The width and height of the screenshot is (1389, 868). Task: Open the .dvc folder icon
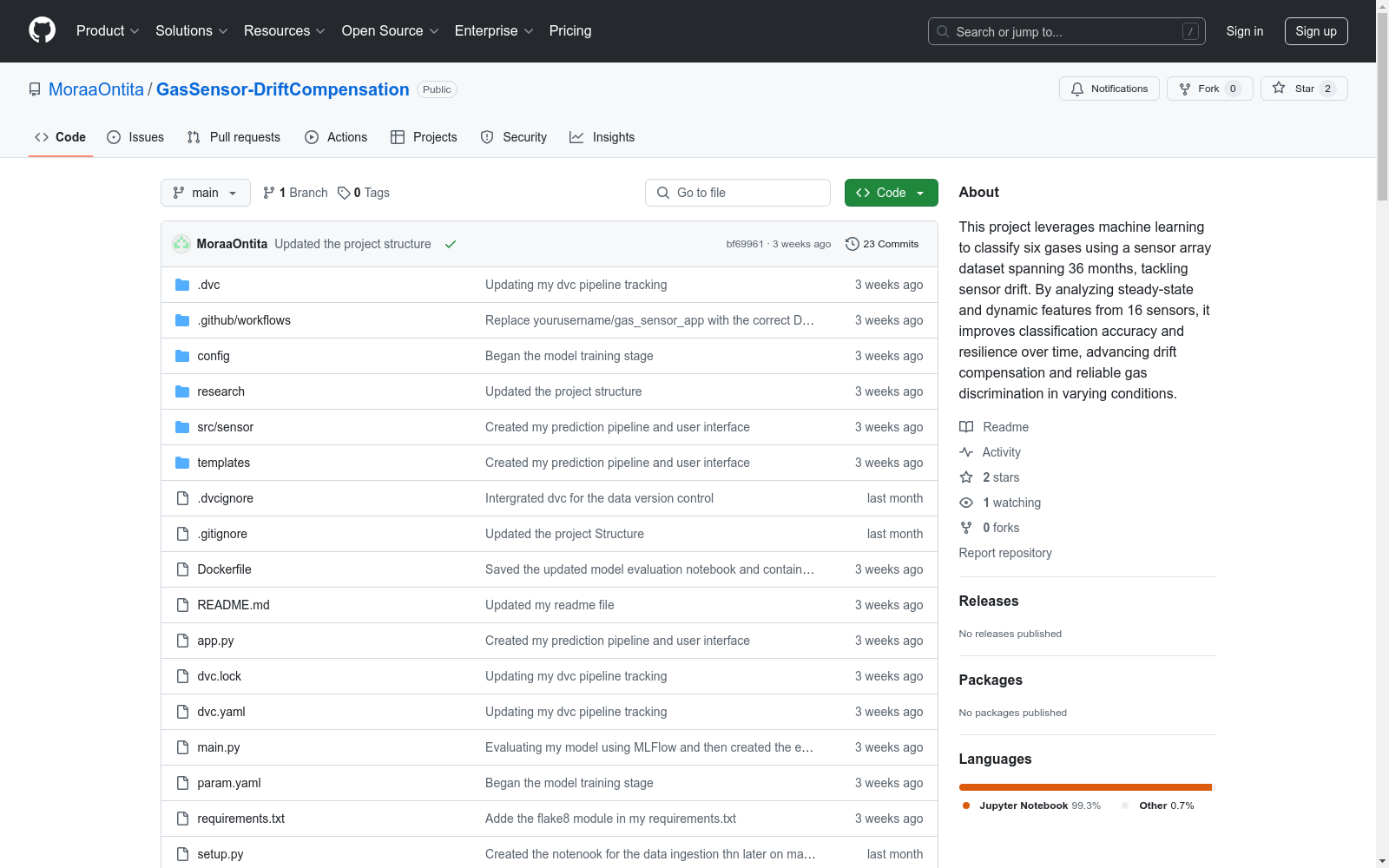(x=182, y=285)
